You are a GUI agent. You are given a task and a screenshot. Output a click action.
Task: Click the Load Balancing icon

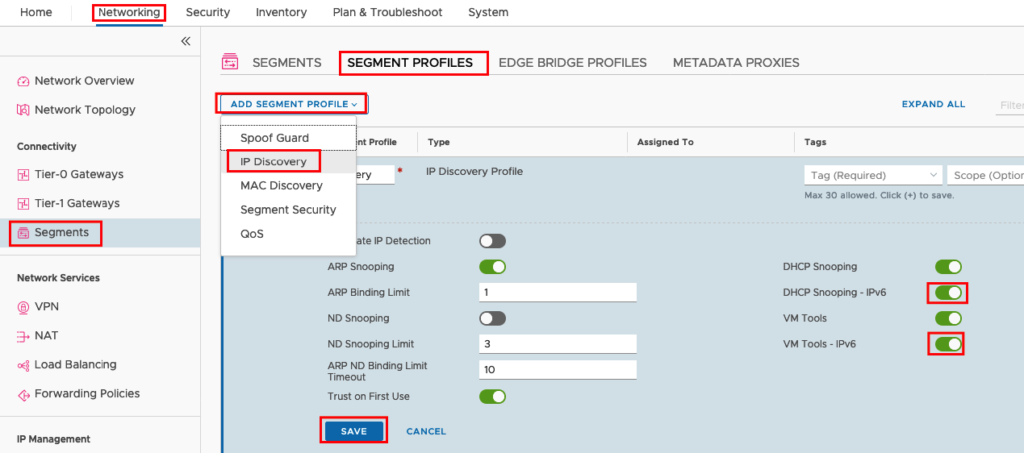pos(23,365)
